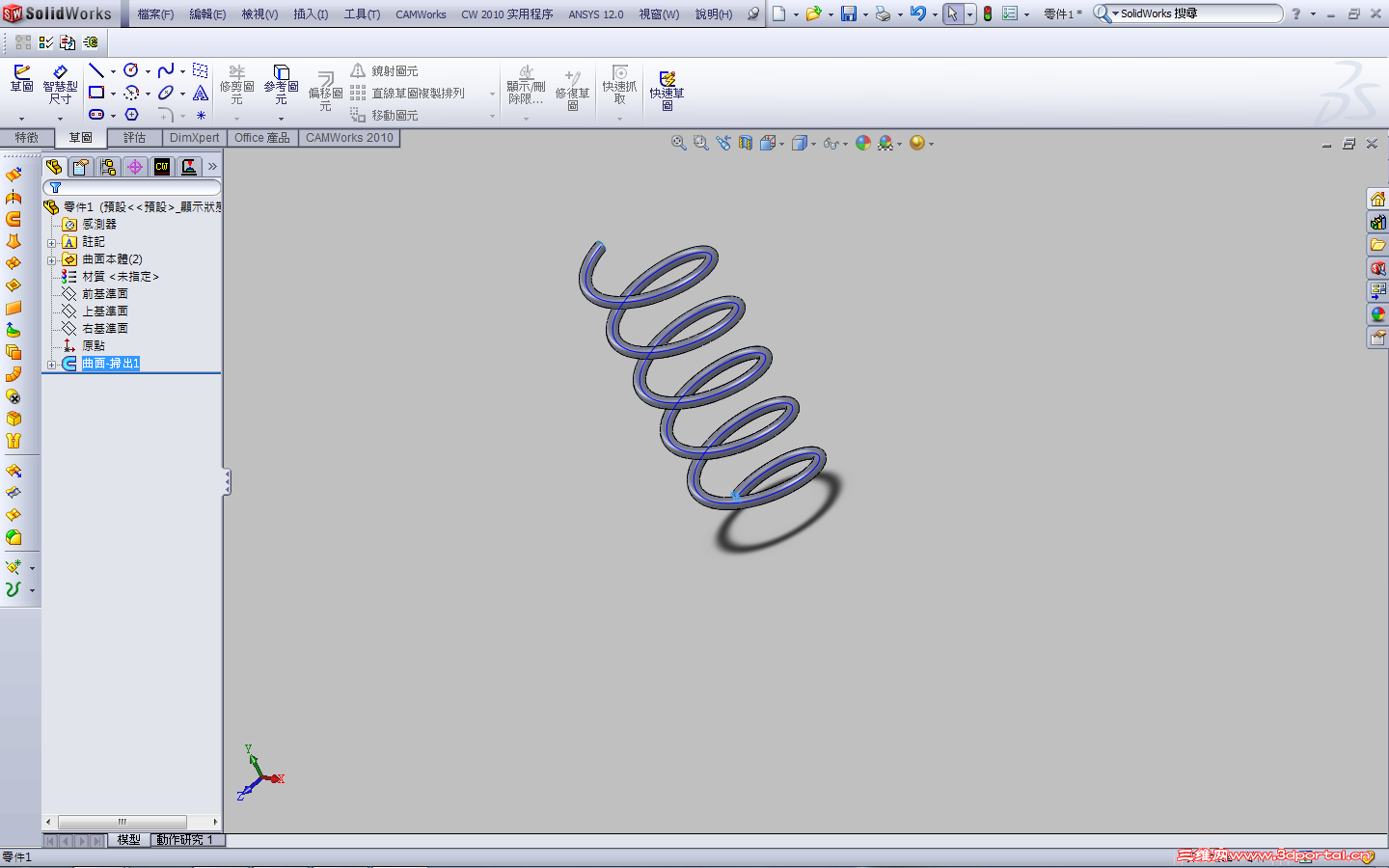Click the Previous View icon
This screenshot has height=868, width=1389.
pos(723,143)
